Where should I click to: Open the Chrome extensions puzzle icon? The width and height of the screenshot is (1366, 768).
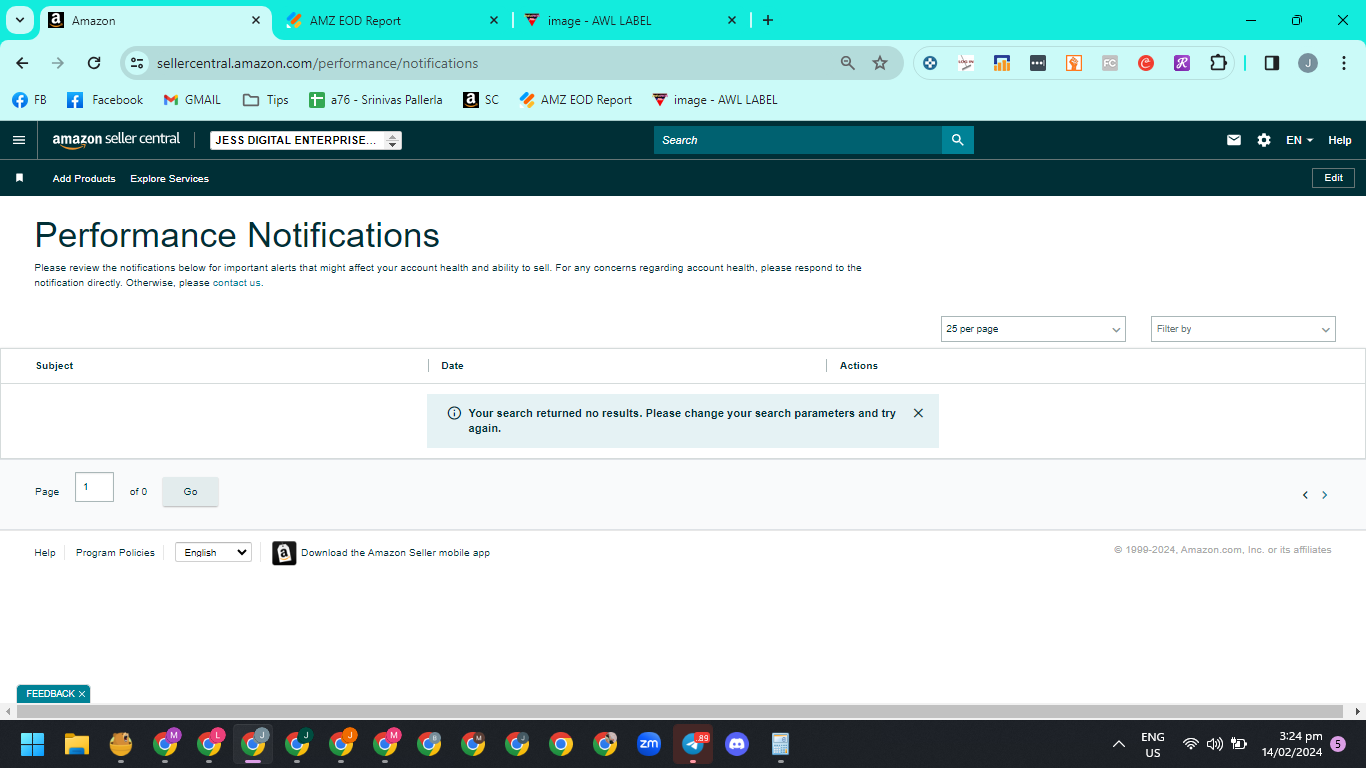pos(1218,63)
